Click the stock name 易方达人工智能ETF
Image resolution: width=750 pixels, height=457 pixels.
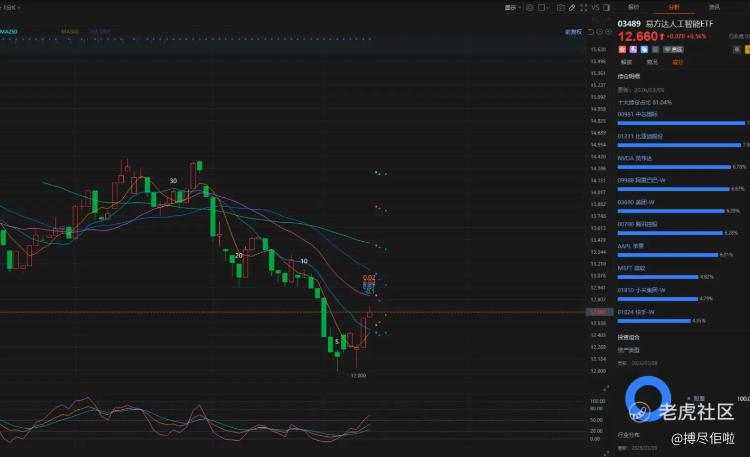[x=679, y=23]
